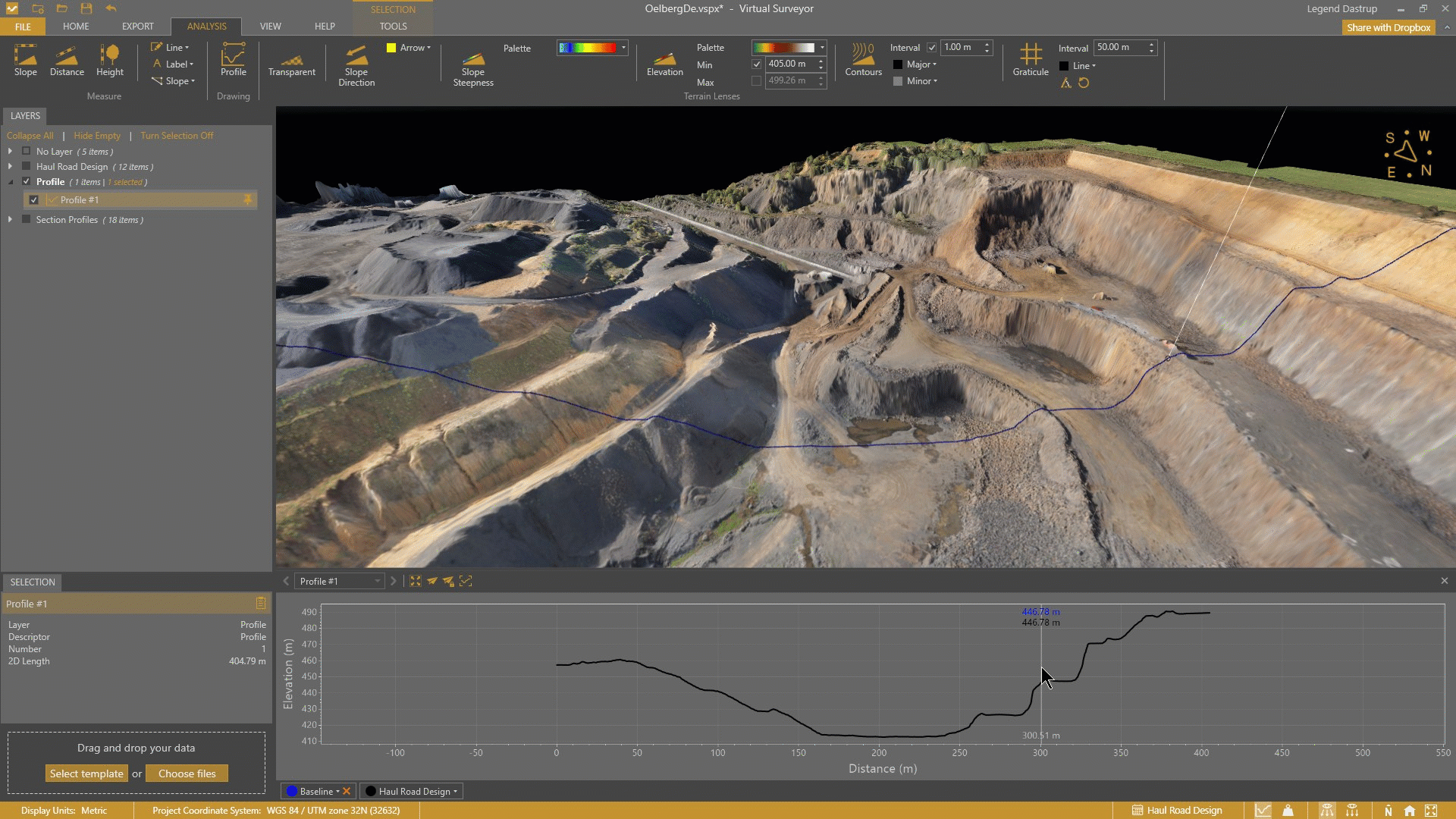Image resolution: width=1456 pixels, height=819 pixels.
Task: Activate the Elevation terrain lens
Action: (664, 64)
